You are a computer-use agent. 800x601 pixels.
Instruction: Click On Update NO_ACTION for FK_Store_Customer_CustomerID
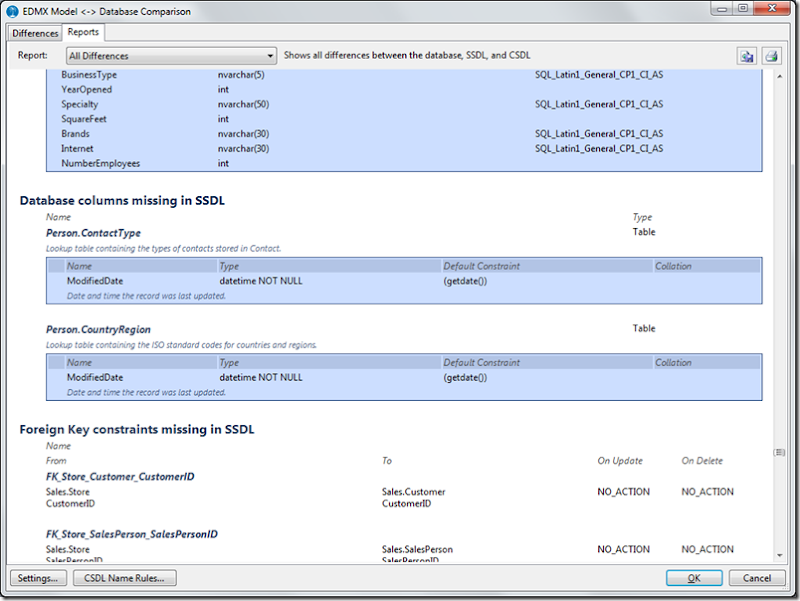coord(623,492)
